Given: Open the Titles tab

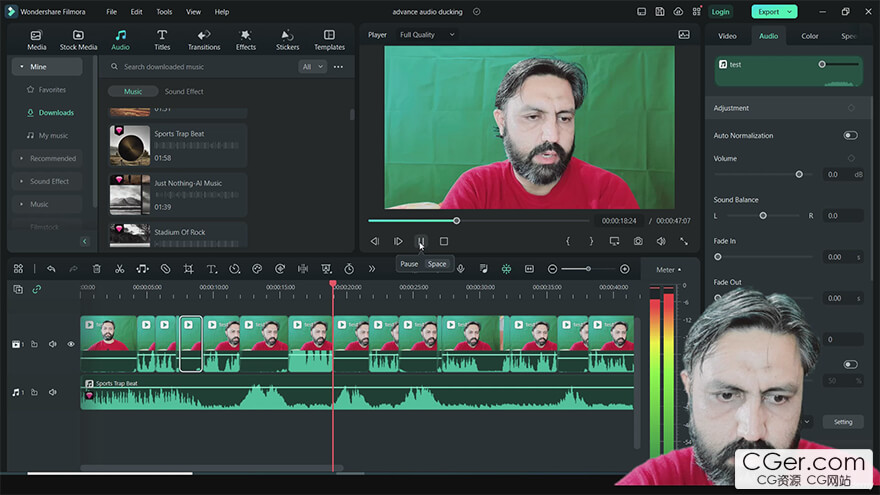Looking at the screenshot, I should tap(162, 40).
